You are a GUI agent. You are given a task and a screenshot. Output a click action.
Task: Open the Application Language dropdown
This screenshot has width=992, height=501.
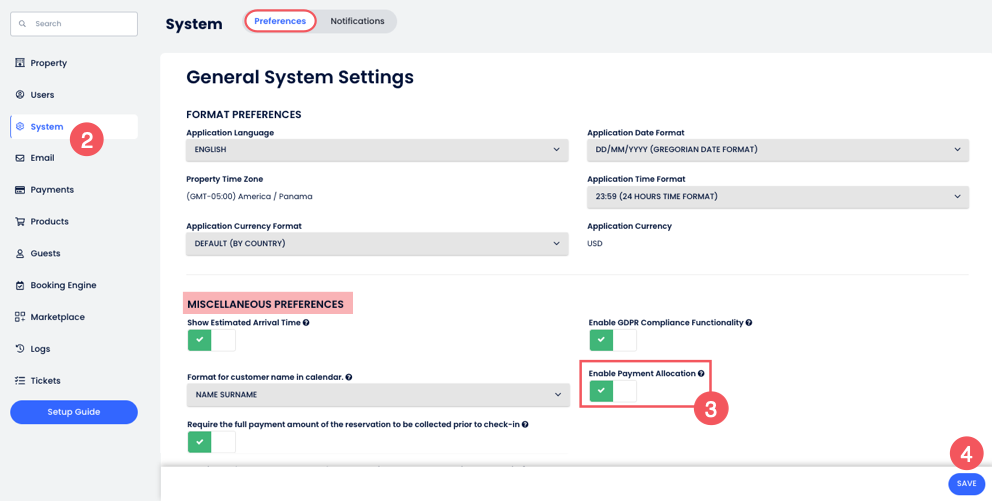[x=377, y=150]
